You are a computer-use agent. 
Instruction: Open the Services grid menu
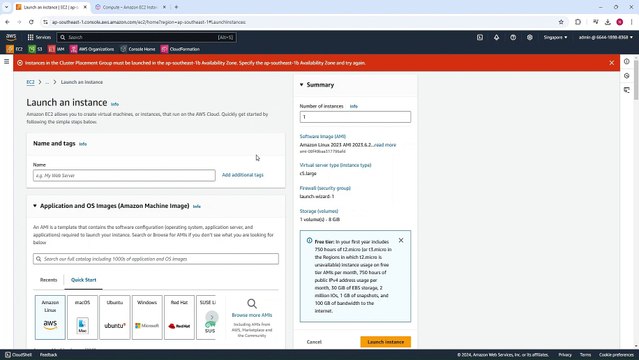click(39, 37)
